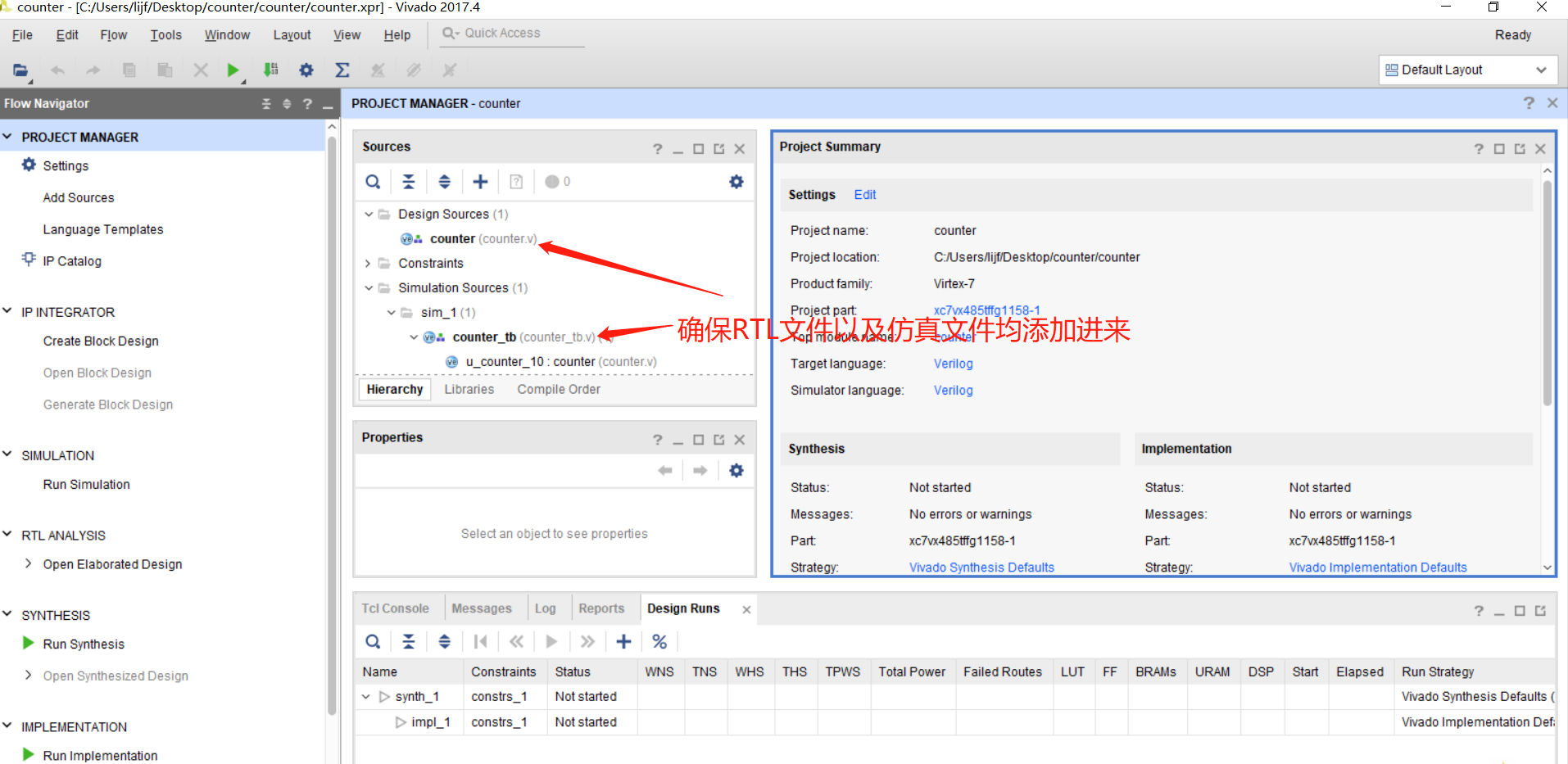Viewport: 1568px width, 764px height.
Task: Collapse the PROJECT MANAGER section
Action: tap(7, 137)
